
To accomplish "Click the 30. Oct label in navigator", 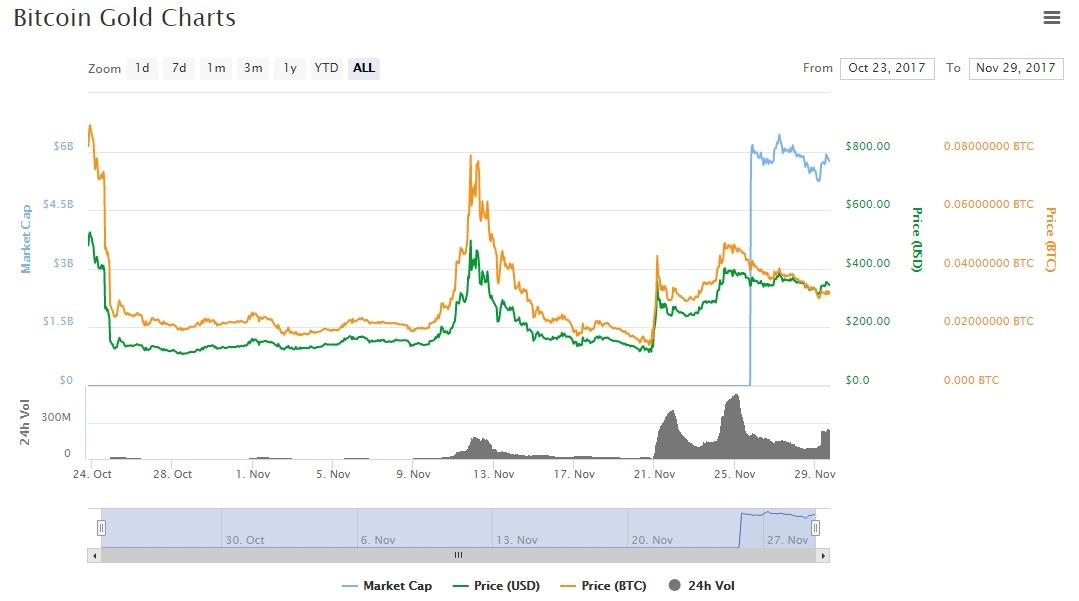I will pyautogui.click(x=245, y=540).
